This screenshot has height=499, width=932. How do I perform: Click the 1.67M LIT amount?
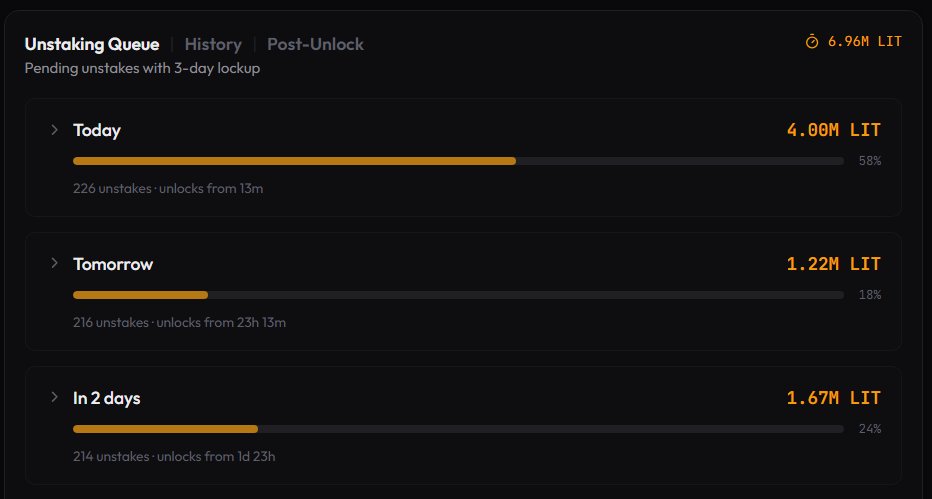click(833, 398)
